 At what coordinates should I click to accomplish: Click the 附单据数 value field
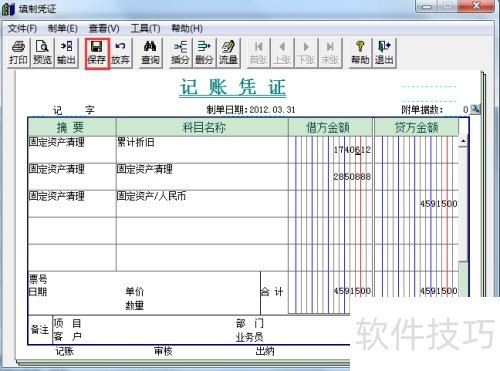(x=465, y=109)
